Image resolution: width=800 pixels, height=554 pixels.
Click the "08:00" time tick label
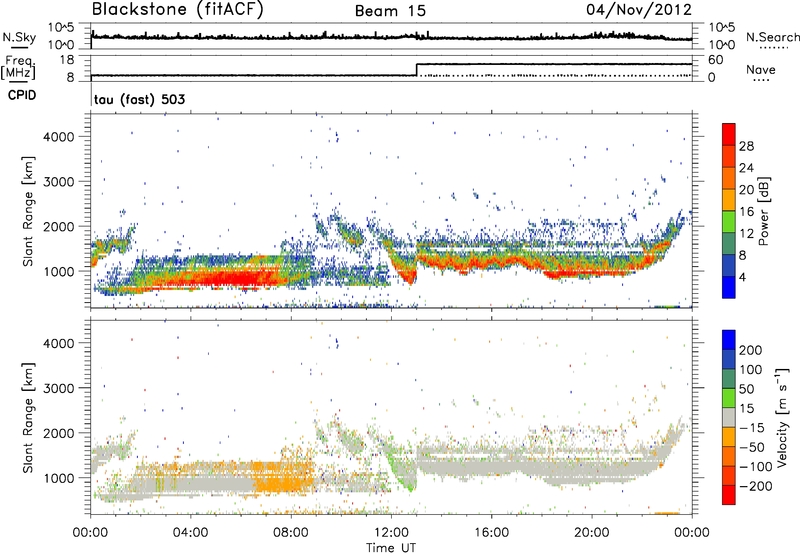291,533
